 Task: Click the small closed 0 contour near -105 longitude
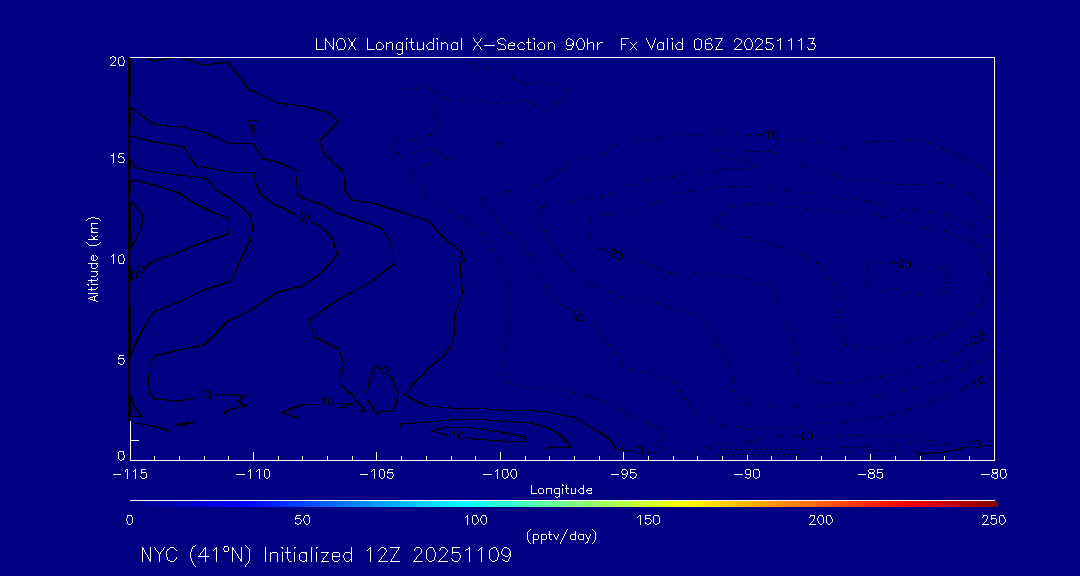tap(382, 390)
